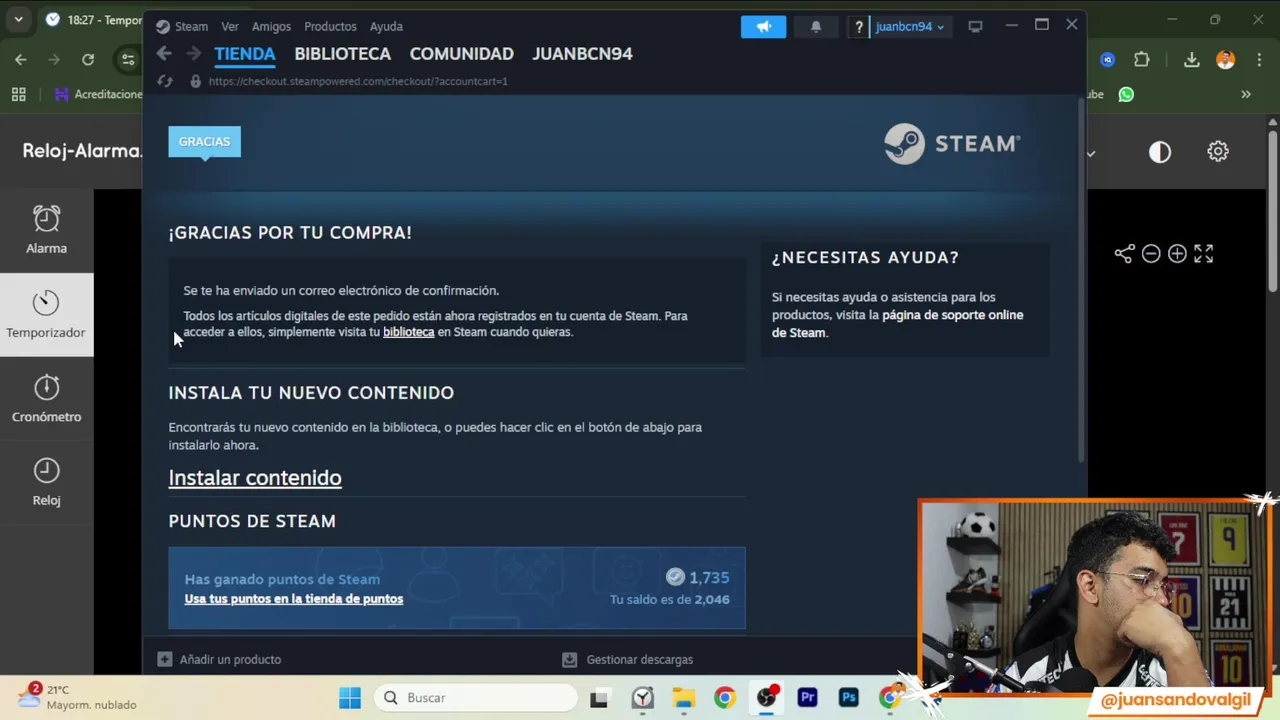The image size is (1280, 720).
Task: Switch to the BIBLIOTECA tab
Action: pos(342,54)
